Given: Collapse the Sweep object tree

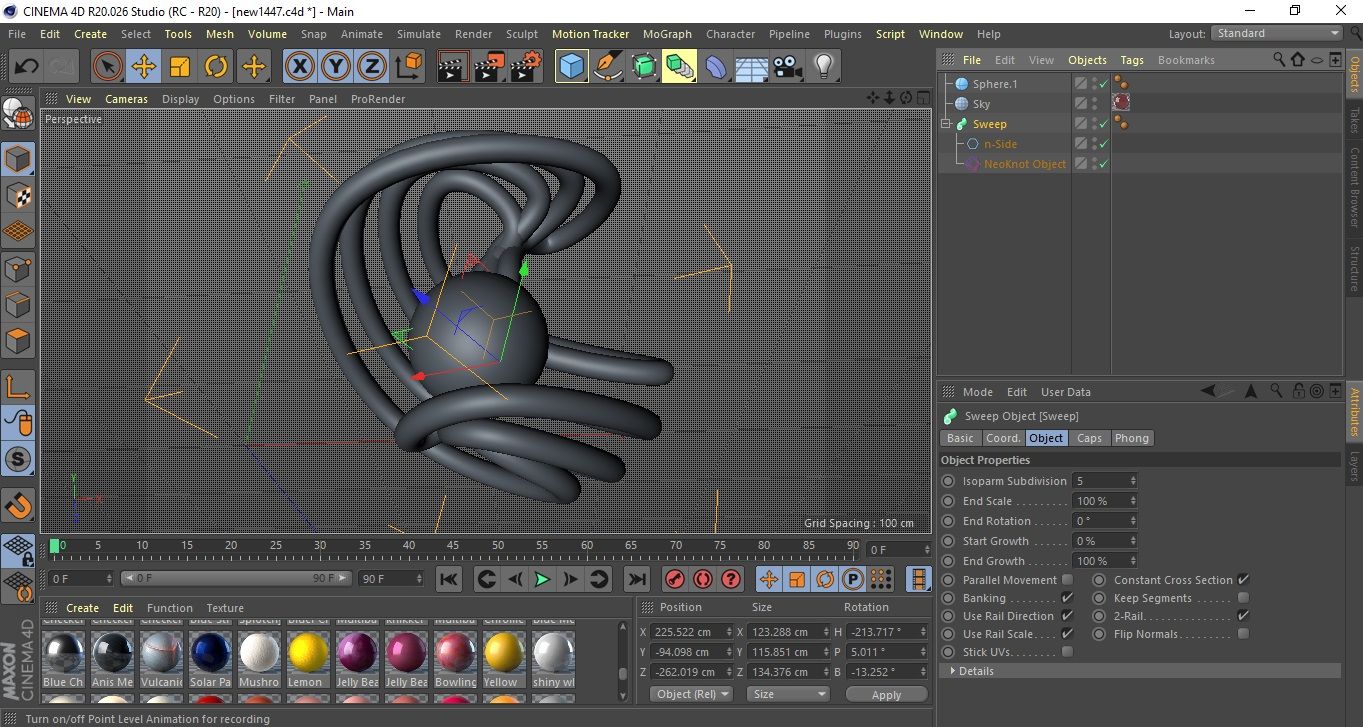Looking at the screenshot, I should click(946, 124).
